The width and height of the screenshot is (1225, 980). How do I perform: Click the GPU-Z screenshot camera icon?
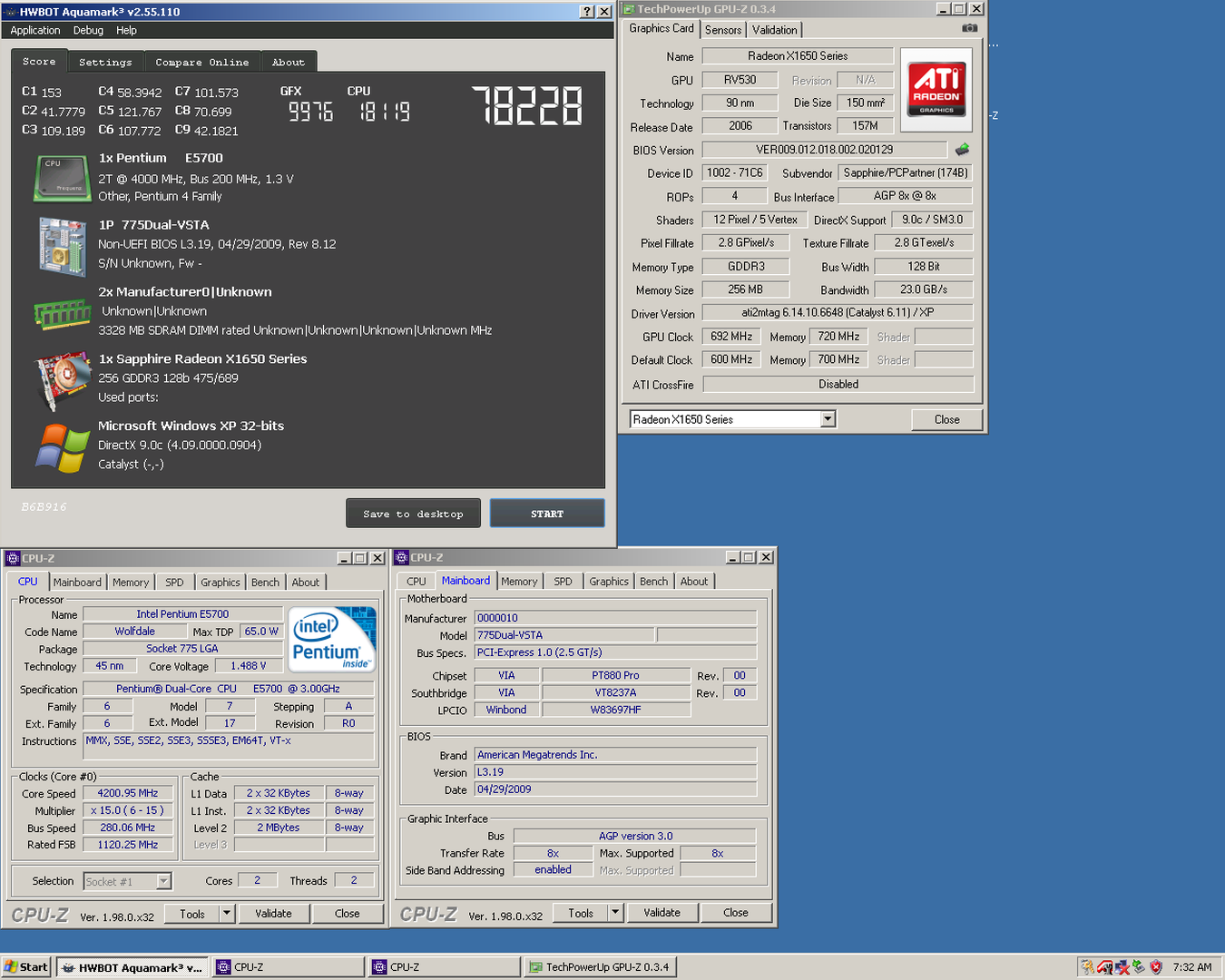(970, 28)
